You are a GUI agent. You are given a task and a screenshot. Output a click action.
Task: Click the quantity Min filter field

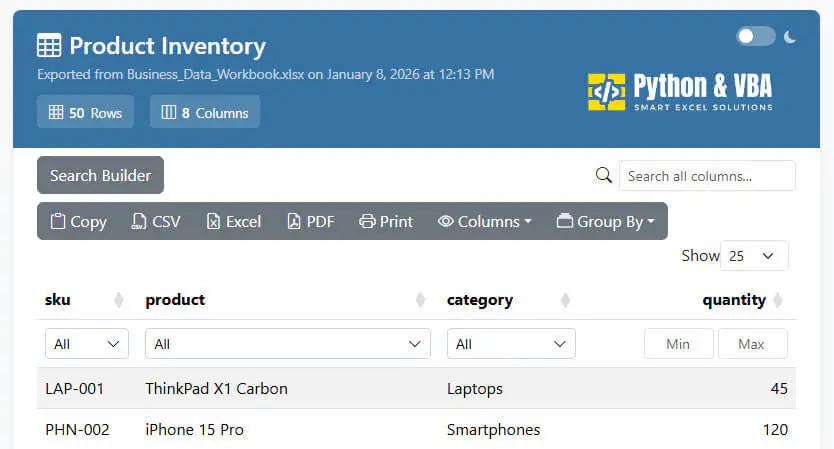pos(678,344)
